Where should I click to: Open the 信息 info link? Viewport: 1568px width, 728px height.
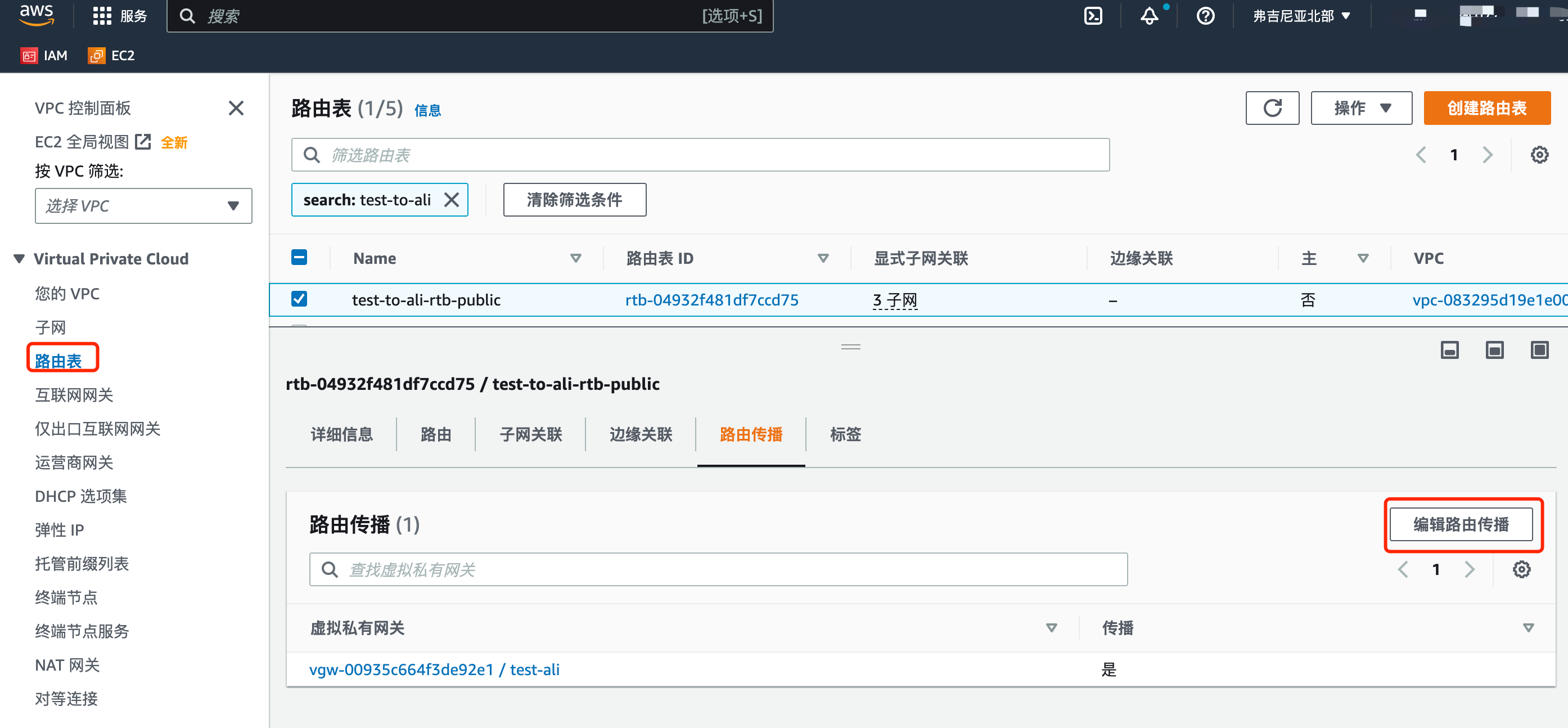pos(427,111)
